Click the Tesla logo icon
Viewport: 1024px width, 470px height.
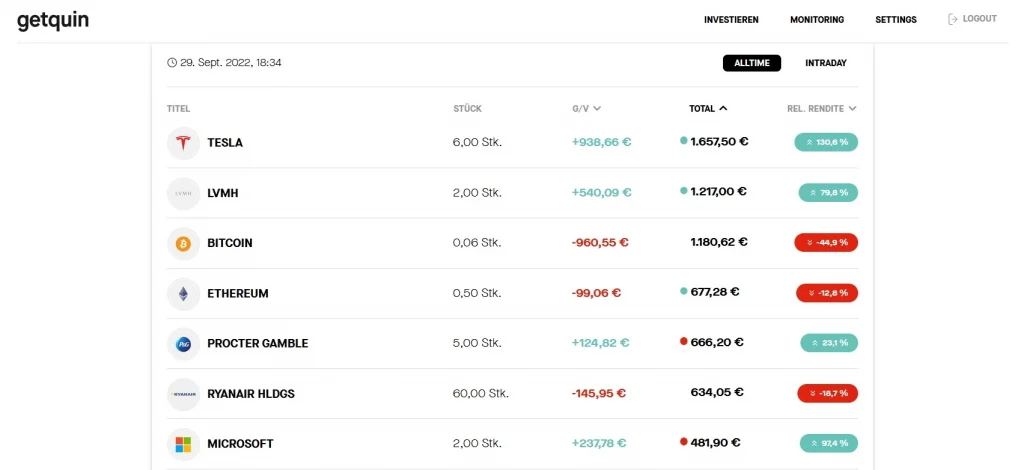coord(183,143)
